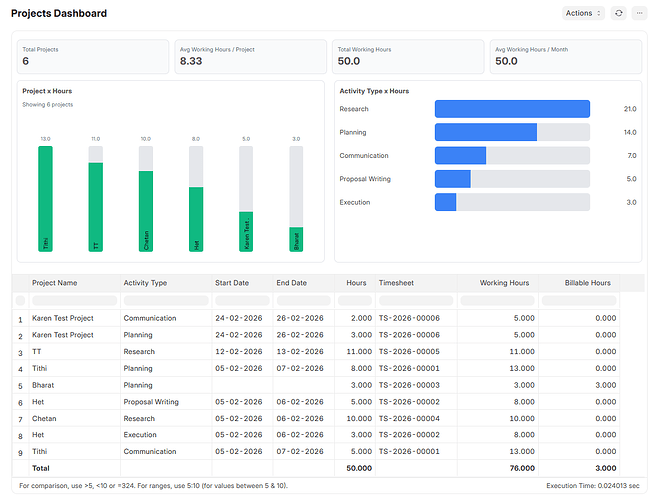Click the Total Projects number card

[92, 57]
